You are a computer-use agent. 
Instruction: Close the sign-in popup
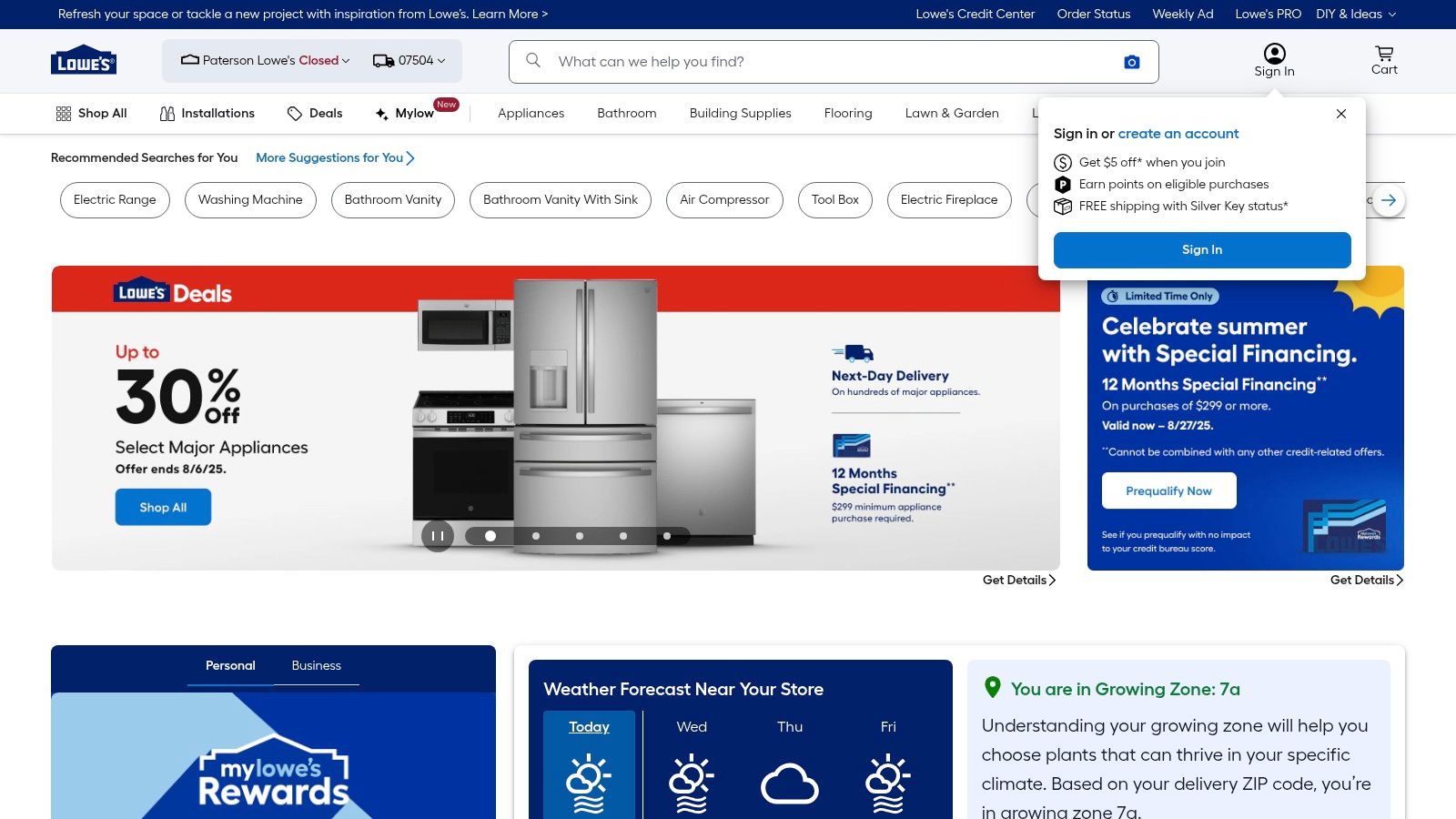tap(1340, 114)
